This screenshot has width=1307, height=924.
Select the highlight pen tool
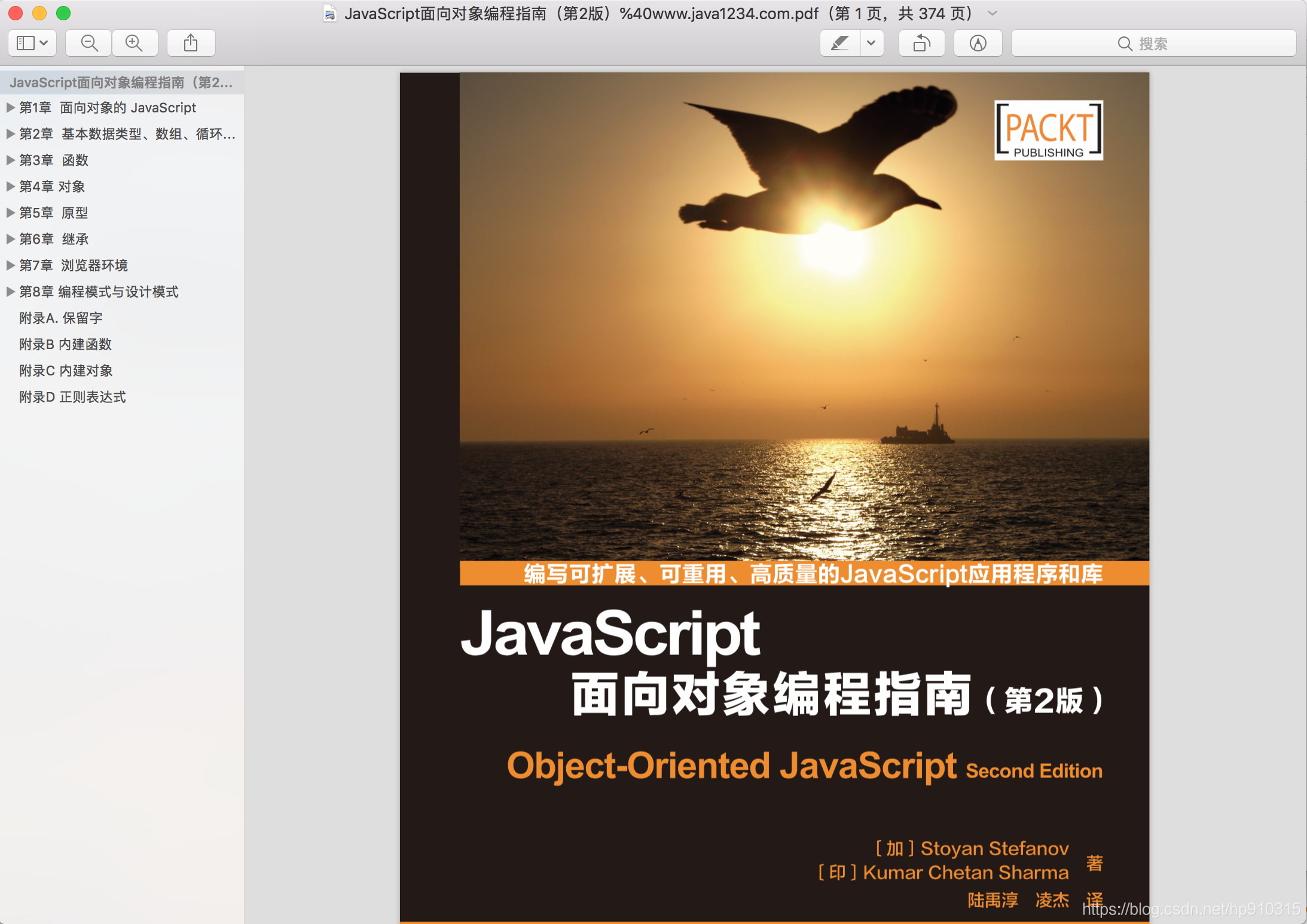click(x=840, y=43)
